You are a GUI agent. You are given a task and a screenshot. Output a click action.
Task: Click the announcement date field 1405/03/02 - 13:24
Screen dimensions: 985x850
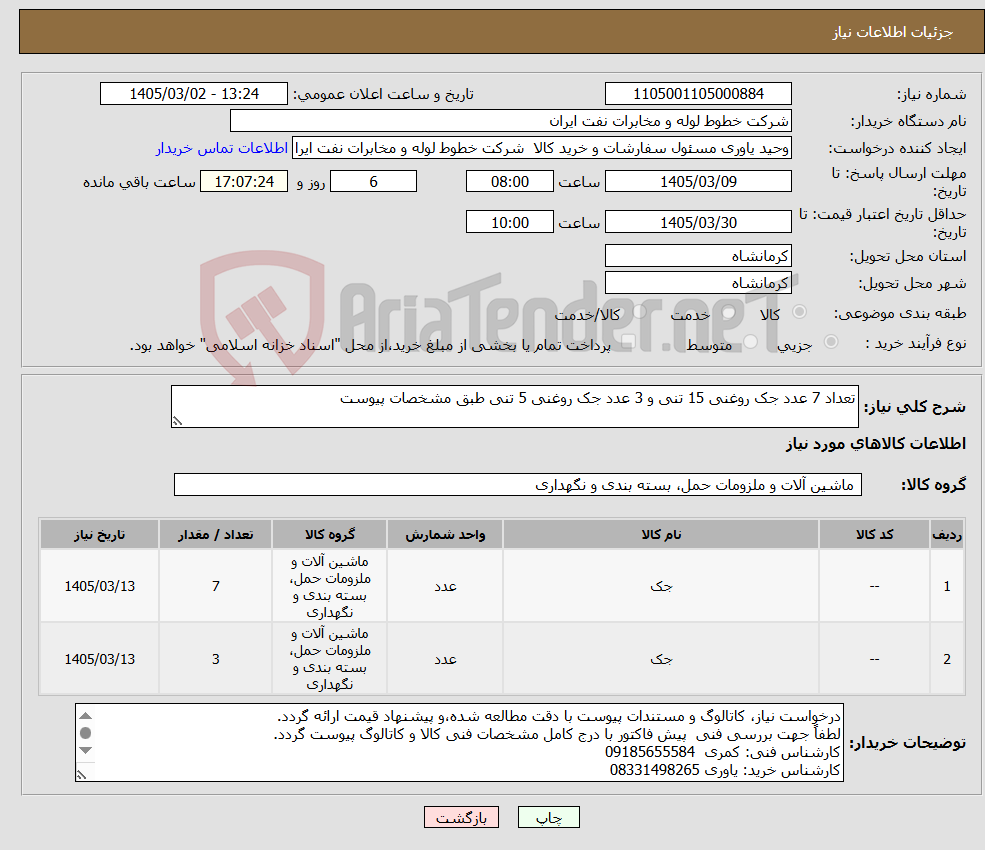click(193, 94)
